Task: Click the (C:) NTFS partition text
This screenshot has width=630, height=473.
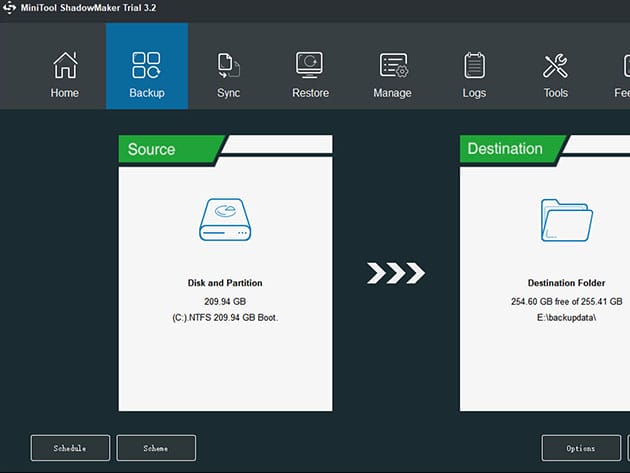Action: (225, 317)
